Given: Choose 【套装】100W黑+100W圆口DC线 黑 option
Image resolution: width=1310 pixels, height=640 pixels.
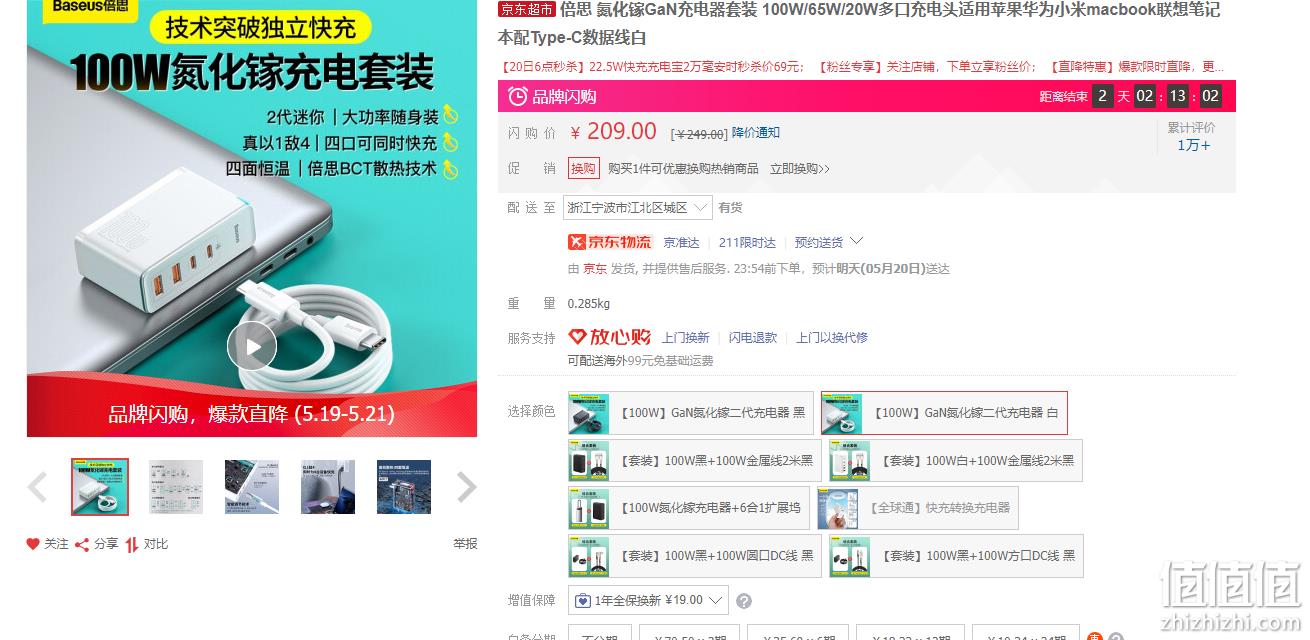Looking at the screenshot, I should [x=695, y=556].
